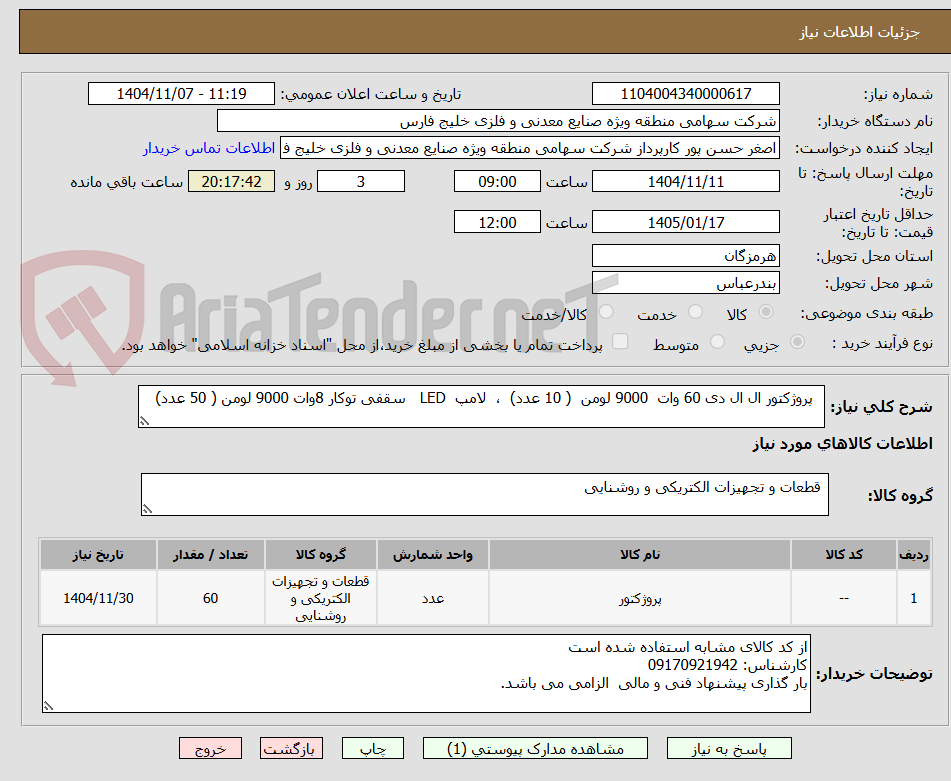Click the resize handle of گروه کالا textarea

pyautogui.click(x=147, y=509)
